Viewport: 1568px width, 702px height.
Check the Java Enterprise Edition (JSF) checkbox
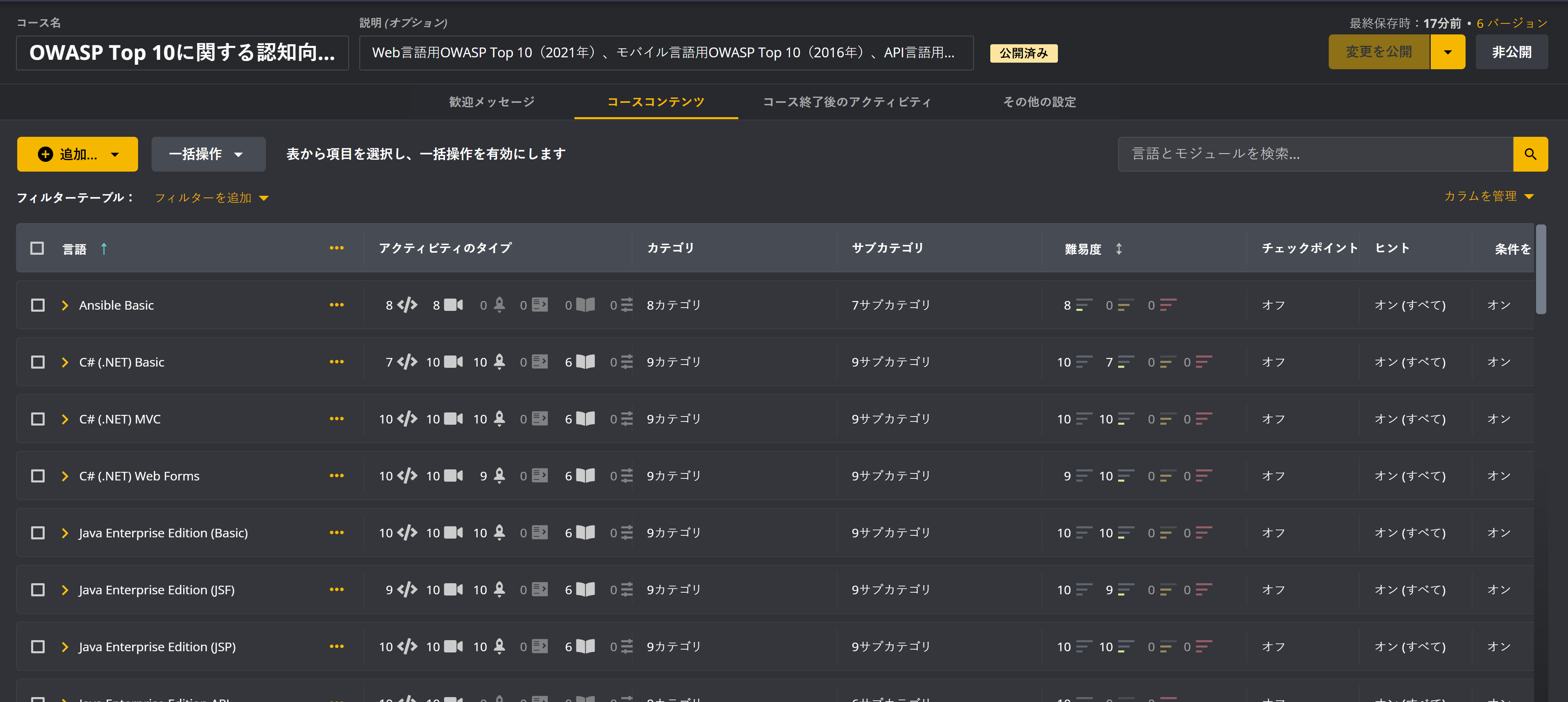click(38, 589)
